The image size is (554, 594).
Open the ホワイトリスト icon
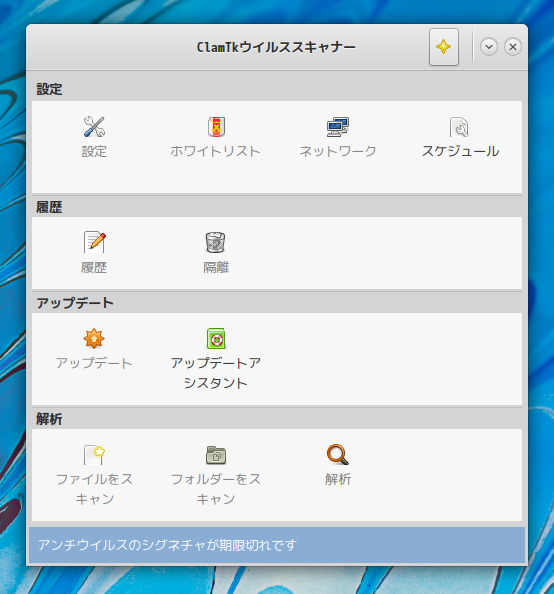click(x=216, y=127)
